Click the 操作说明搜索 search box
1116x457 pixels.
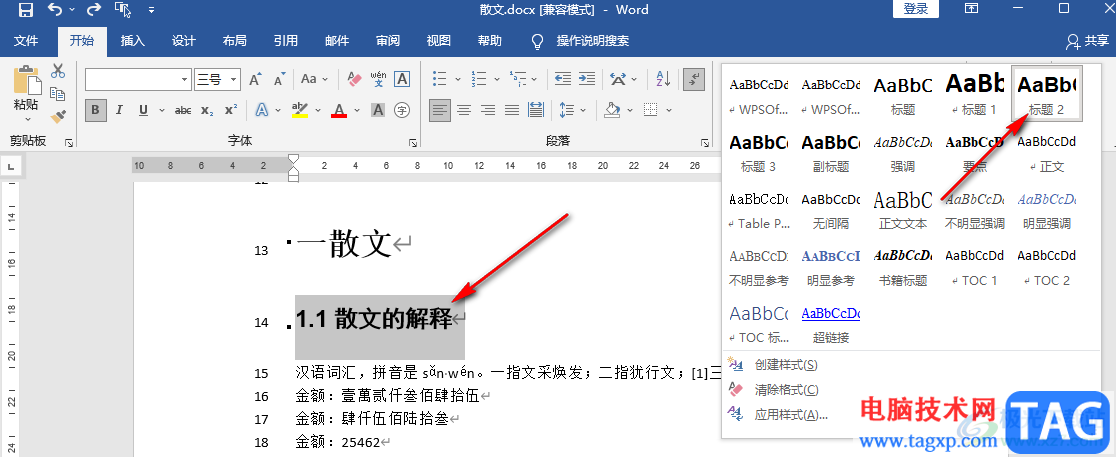point(592,41)
